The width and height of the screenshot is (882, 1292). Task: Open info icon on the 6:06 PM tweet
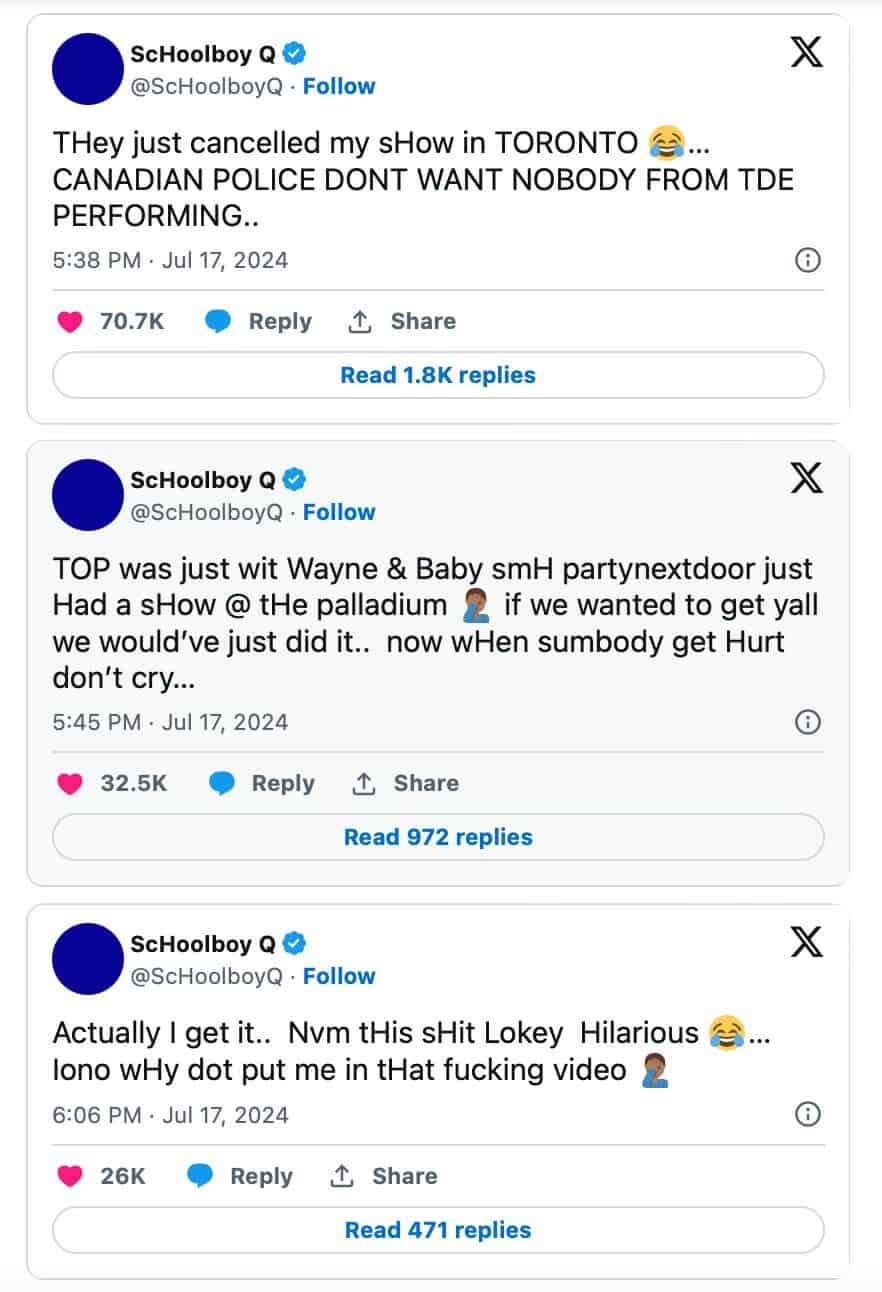807,1115
